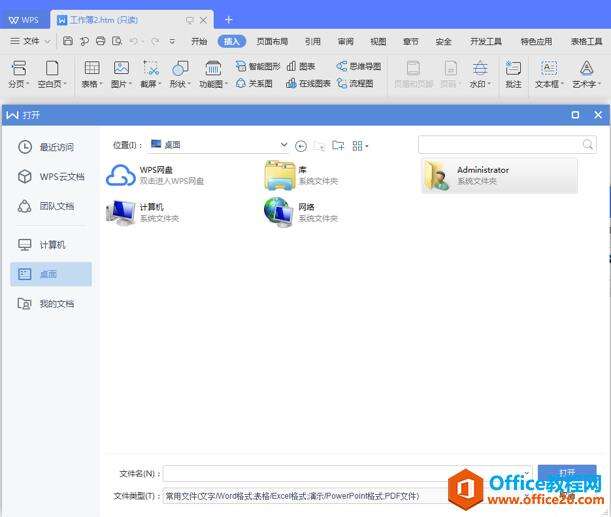The image size is (611, 517).
Task: Add a new document tab with plus
Action: click(229, 19)
